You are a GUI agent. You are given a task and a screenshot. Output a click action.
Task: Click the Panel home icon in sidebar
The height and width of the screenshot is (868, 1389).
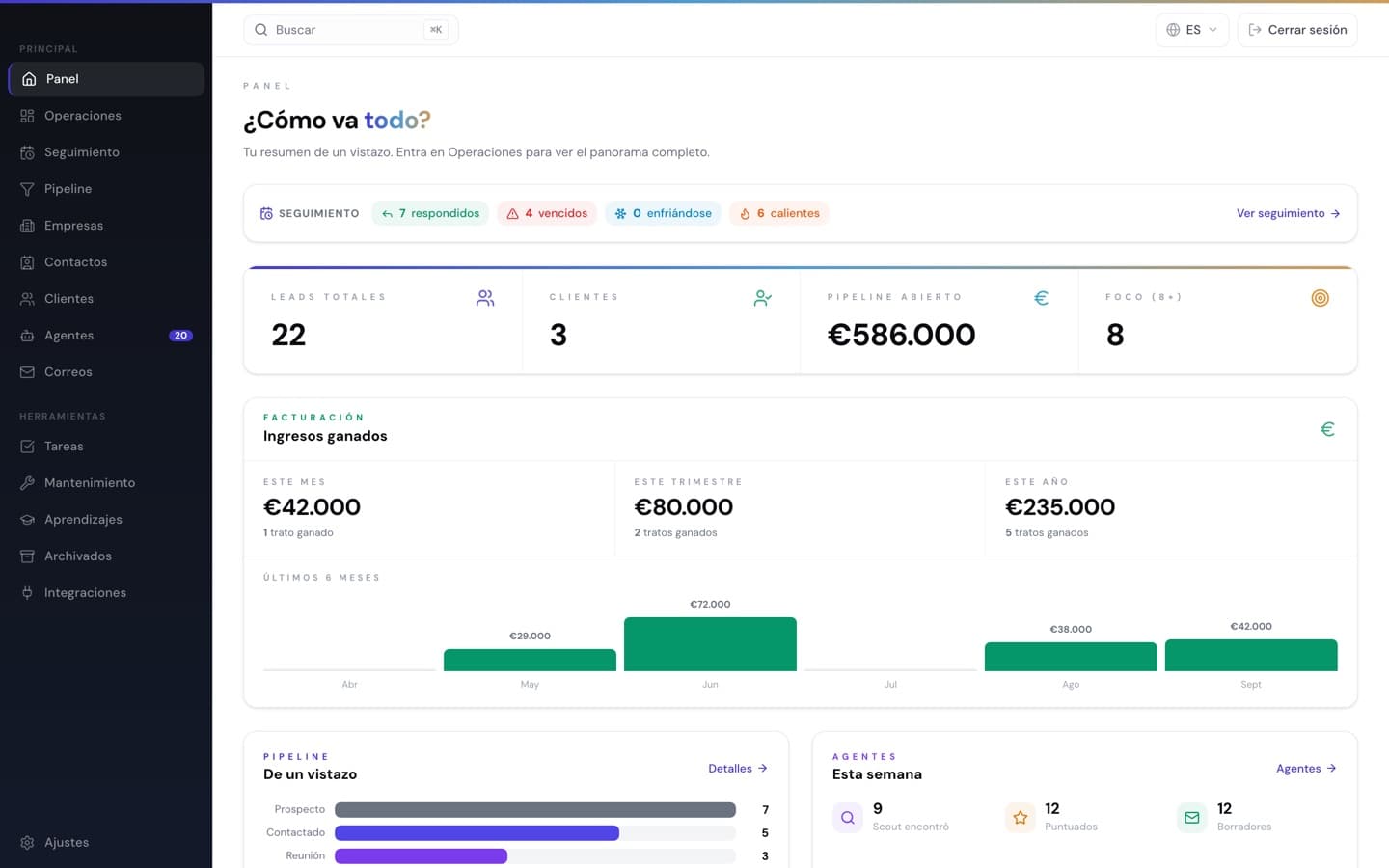click(x=29, y=79)
